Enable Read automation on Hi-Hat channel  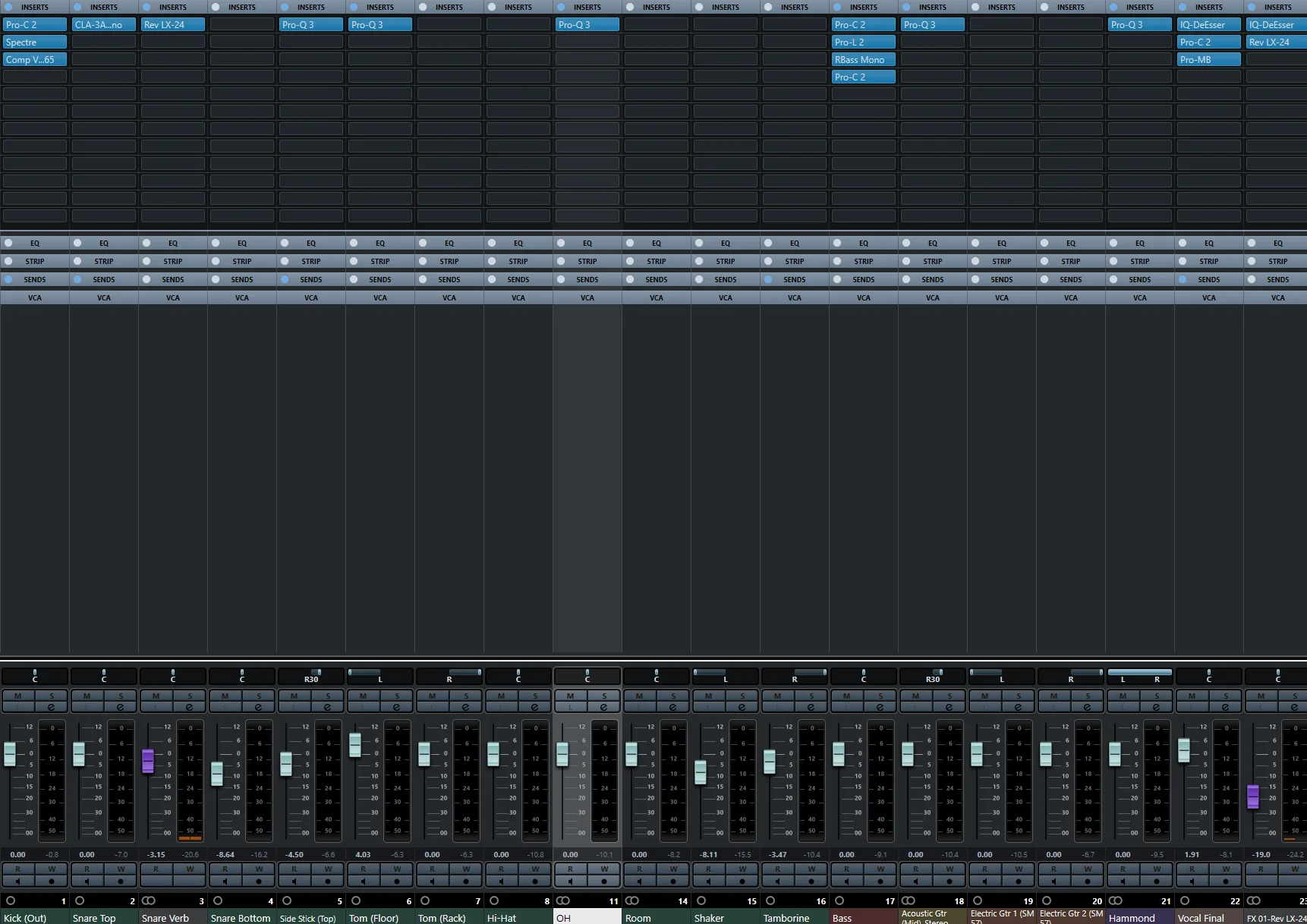(x=502, y=869)
